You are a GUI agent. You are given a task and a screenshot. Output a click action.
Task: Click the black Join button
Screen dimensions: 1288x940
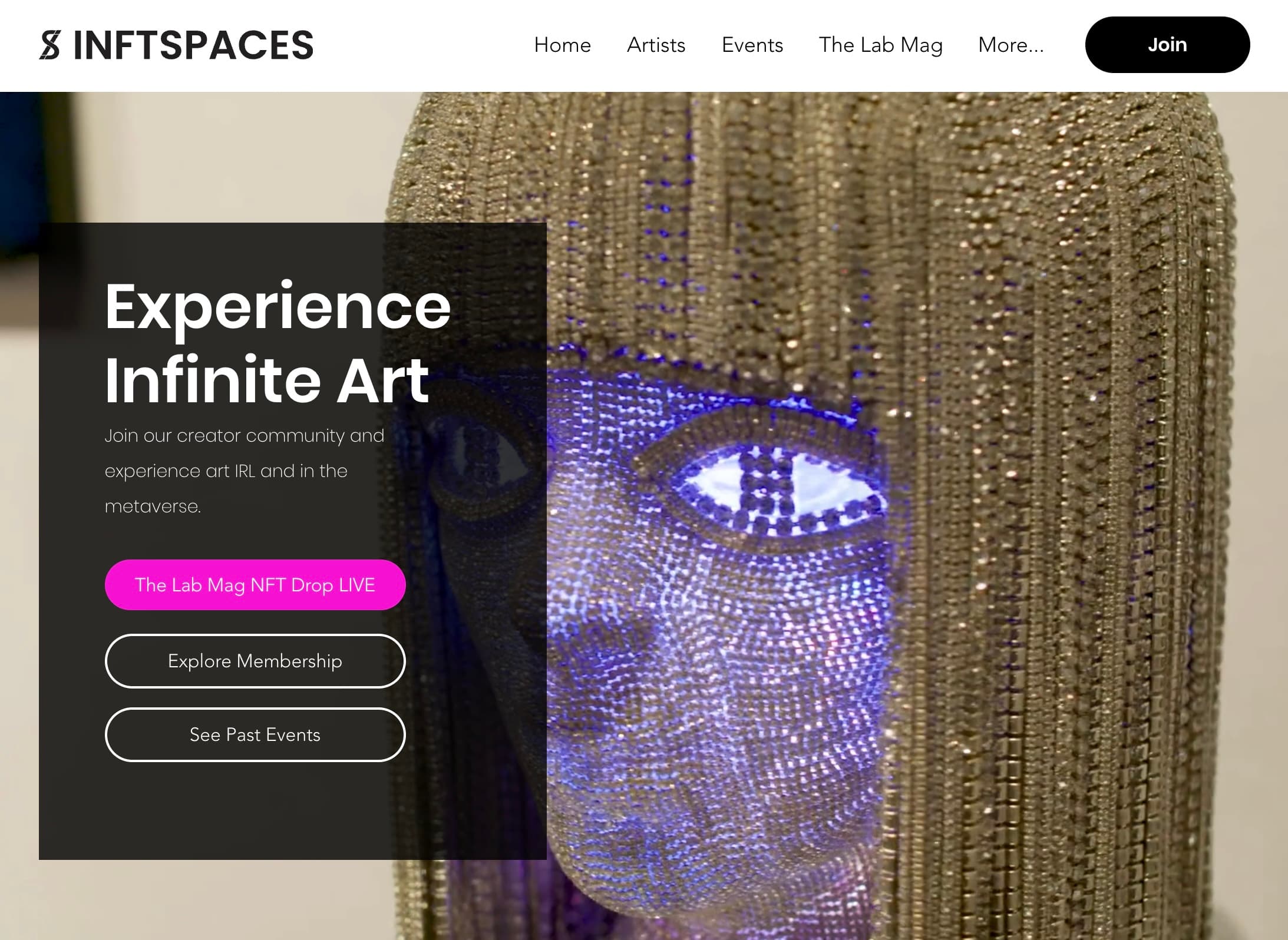pos(1167,45)
